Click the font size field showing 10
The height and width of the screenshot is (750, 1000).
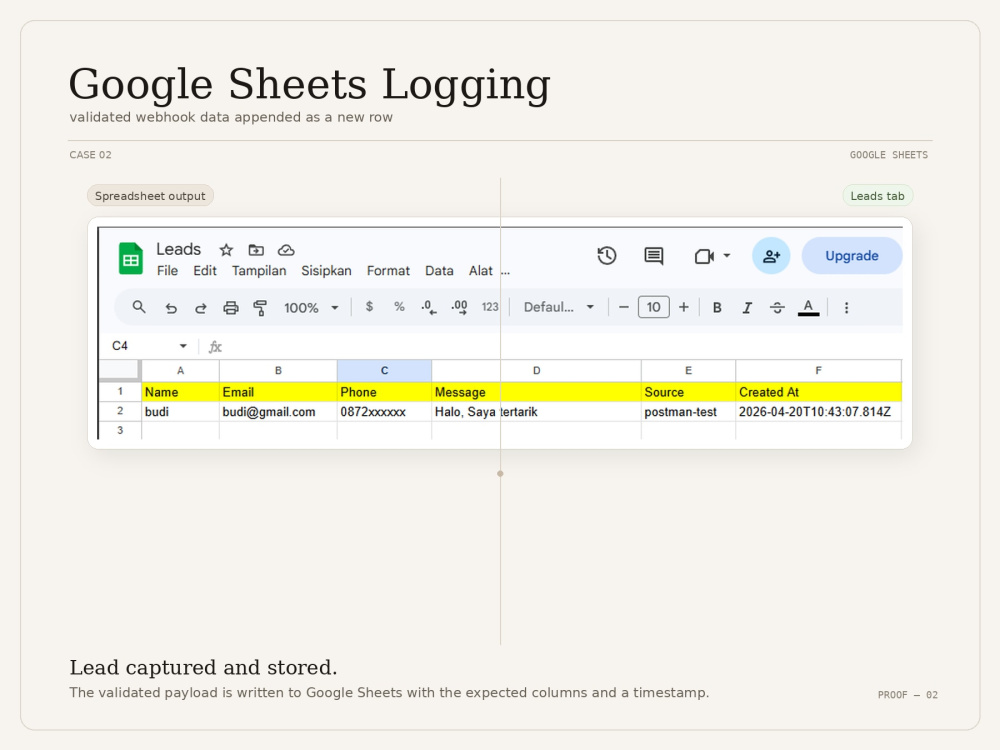point(654,307)
